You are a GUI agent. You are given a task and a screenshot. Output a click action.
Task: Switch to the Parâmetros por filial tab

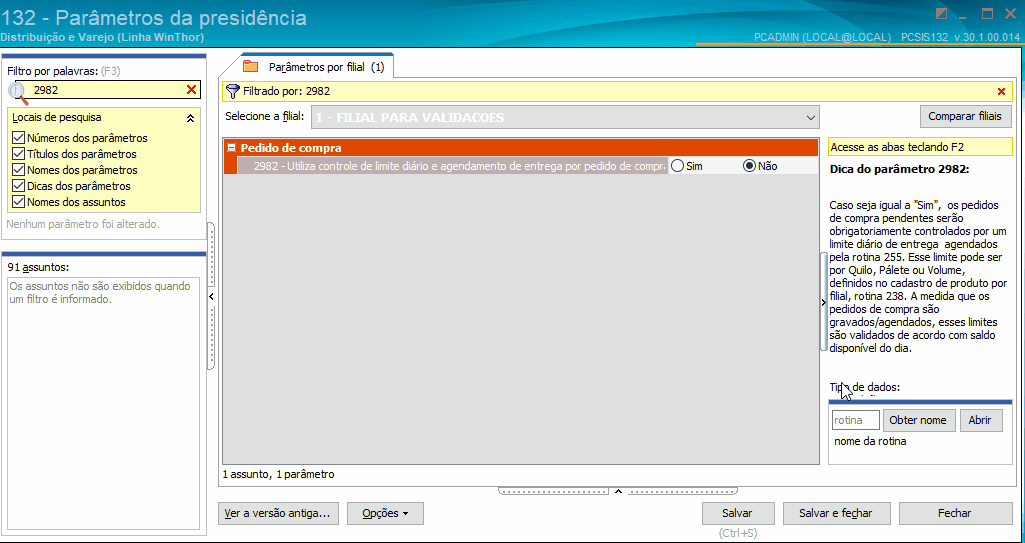coord(317,67)
